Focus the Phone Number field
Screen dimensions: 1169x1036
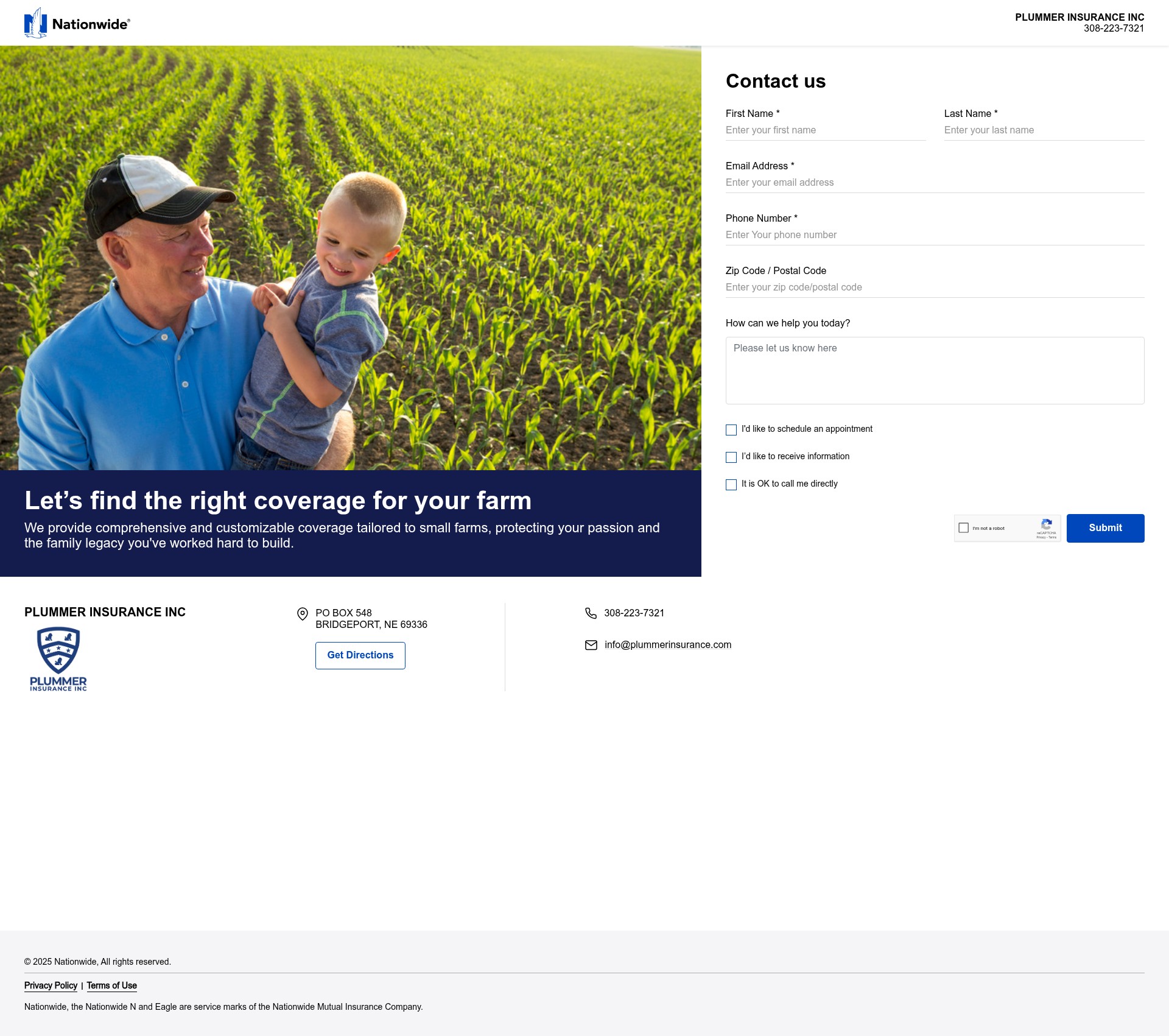point(935,235)
